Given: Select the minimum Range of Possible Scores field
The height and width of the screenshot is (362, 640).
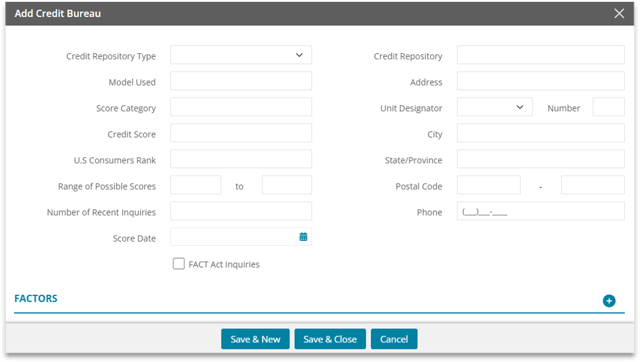Looking at the screenshot, I should (196, 185).
